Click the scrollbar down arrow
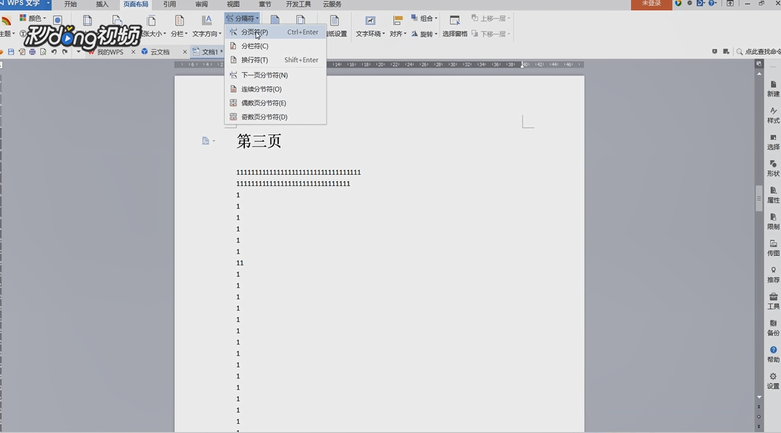The height and width of the screenshot is (433, 781). tap(759, 397)
